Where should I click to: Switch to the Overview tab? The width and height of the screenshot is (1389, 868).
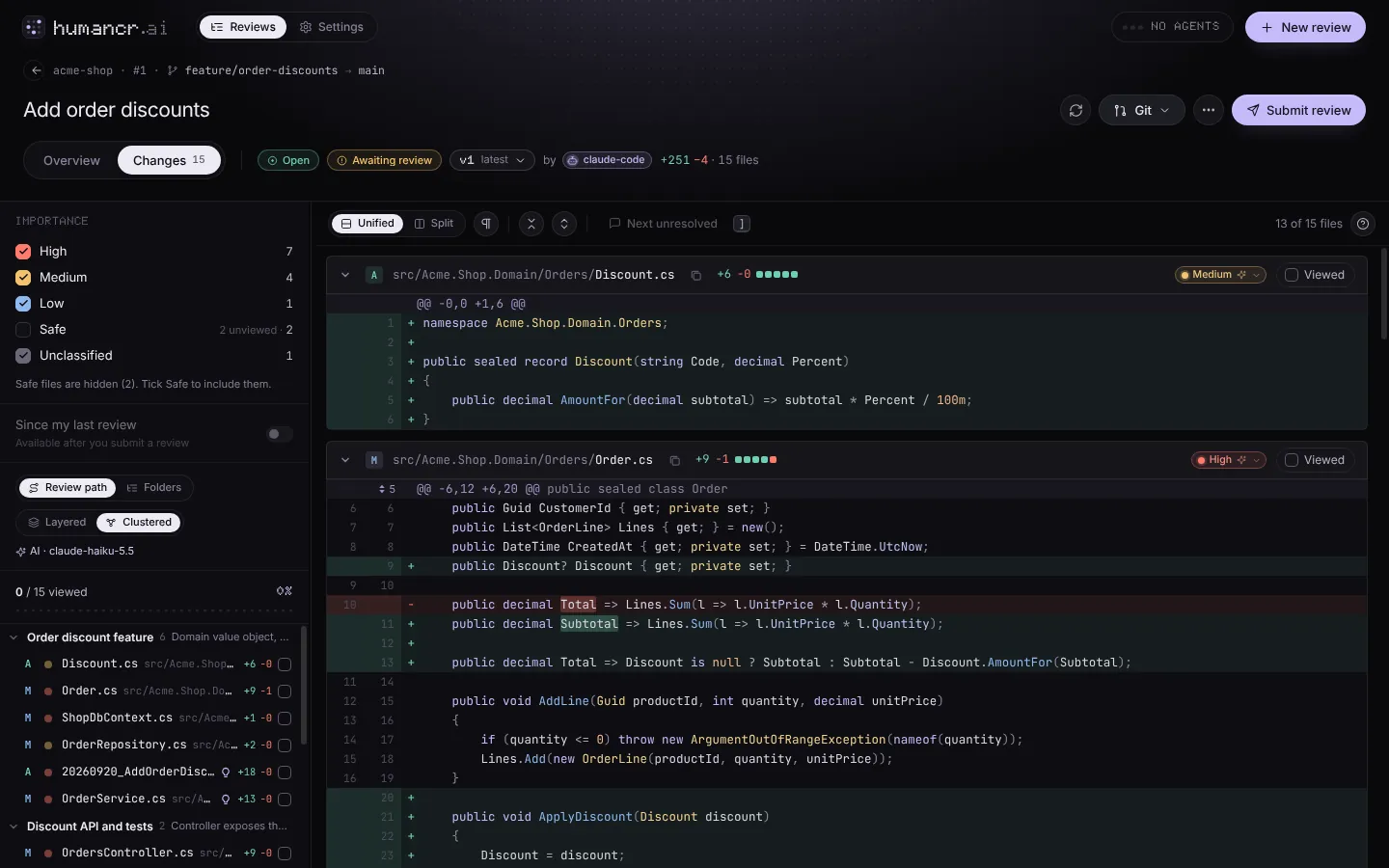[71, 160]
